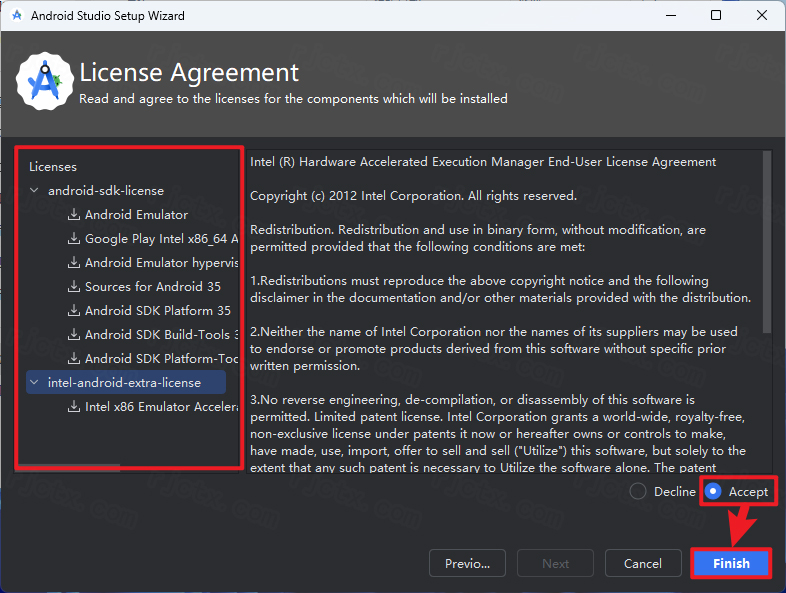The height and width of the screenshot is (593, 786).
Task: Select intel-android-extra-license tree item
Action: tap(124, 382)
